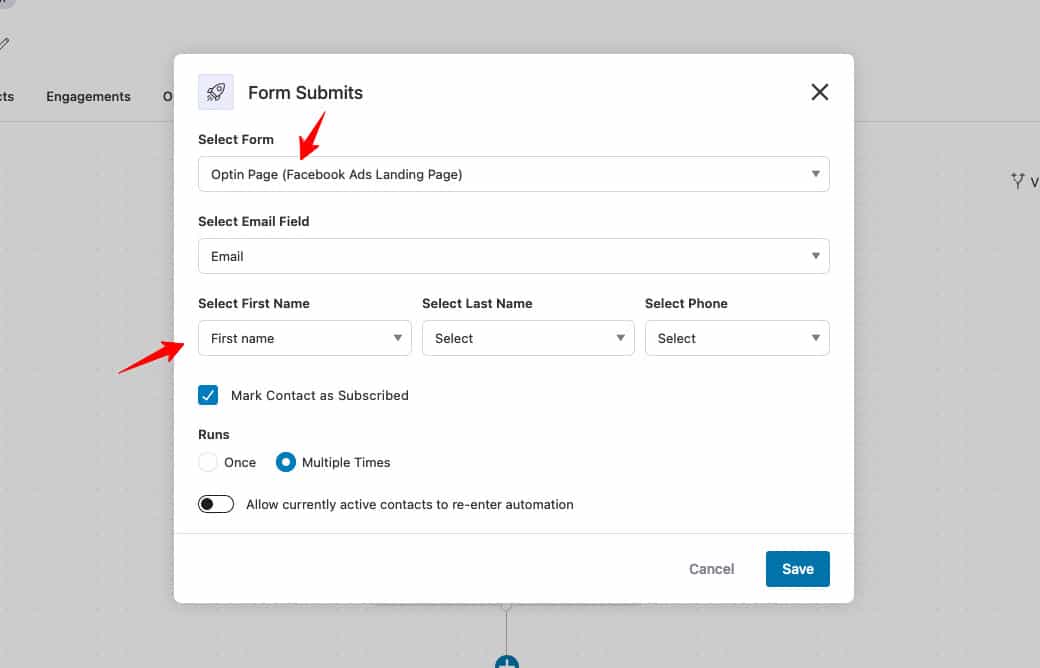This screenshot has height=668, width=1040.
Task: Expand the Select Phone dropdown arrow
Action: click(816, 338)
